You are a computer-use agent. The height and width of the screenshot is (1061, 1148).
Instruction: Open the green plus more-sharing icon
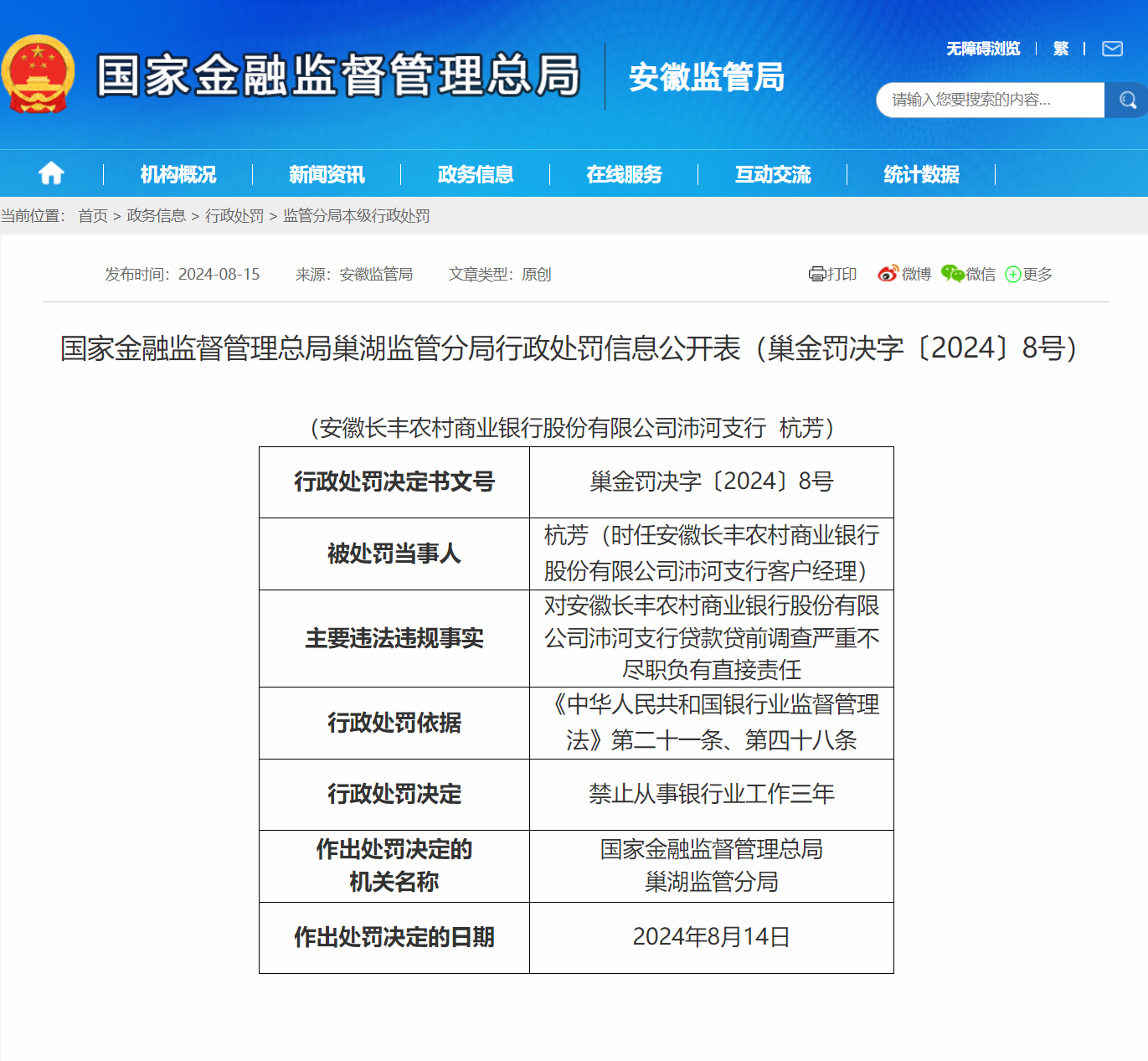1013,275
